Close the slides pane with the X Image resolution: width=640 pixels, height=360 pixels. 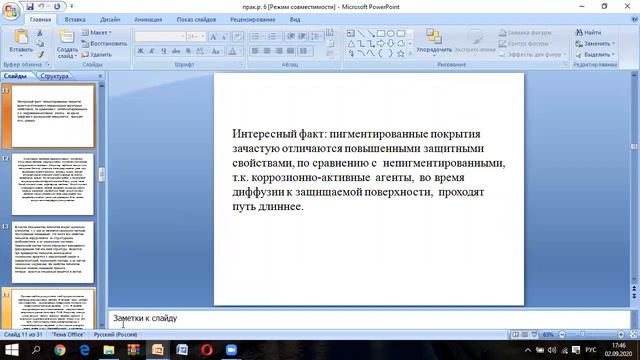(x=100, y=76)
